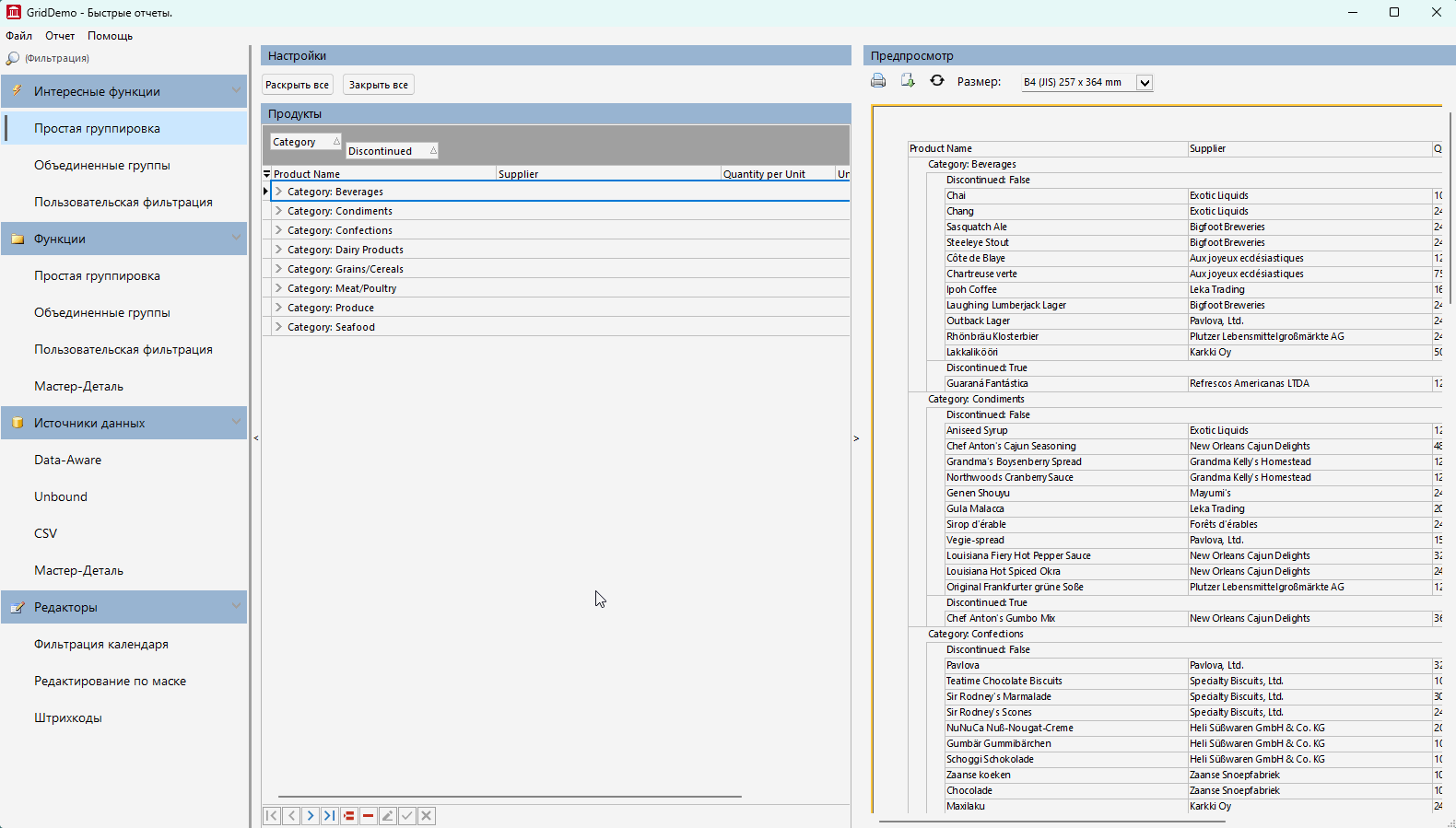This screenshot has height=828, width=1456.
Task: Collapse the left sidebar with the splitter arrow
Action: click(x=256, y=438)
